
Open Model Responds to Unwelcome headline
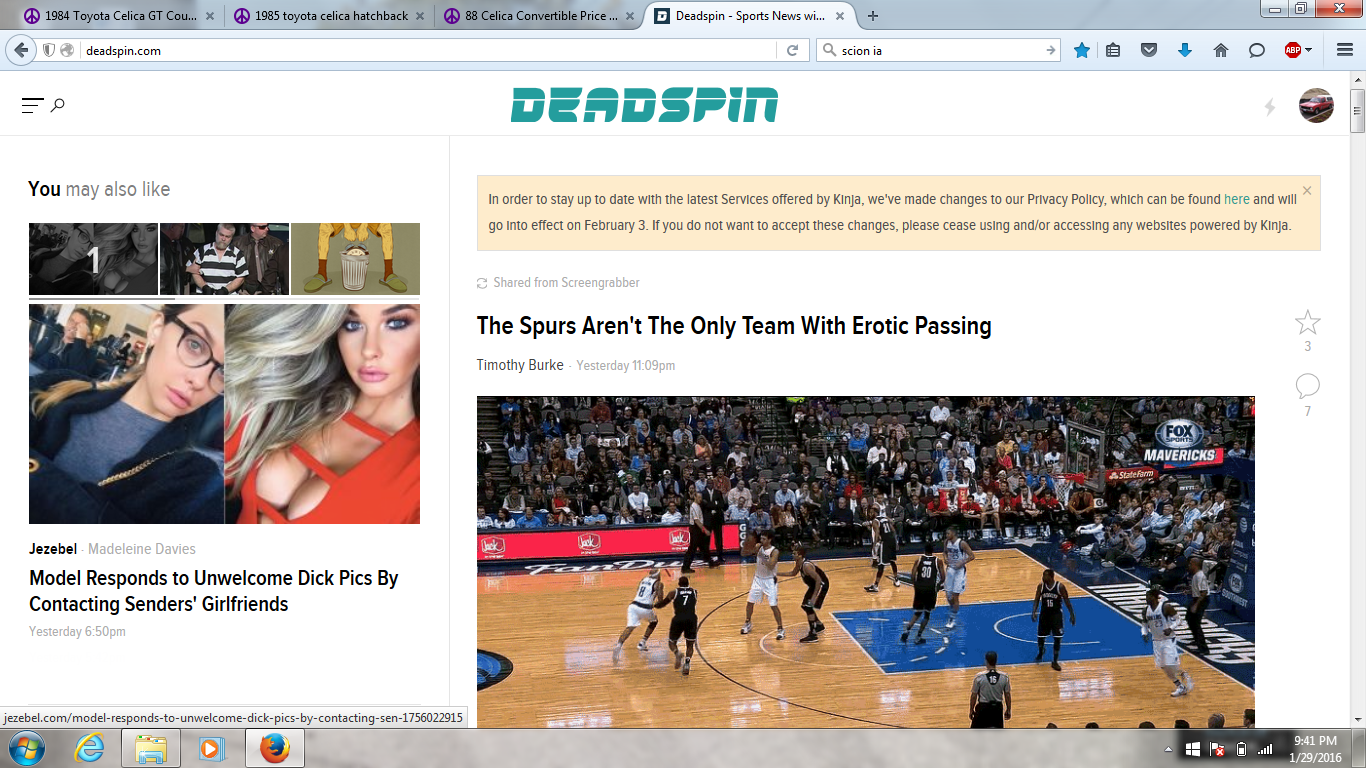214,591
